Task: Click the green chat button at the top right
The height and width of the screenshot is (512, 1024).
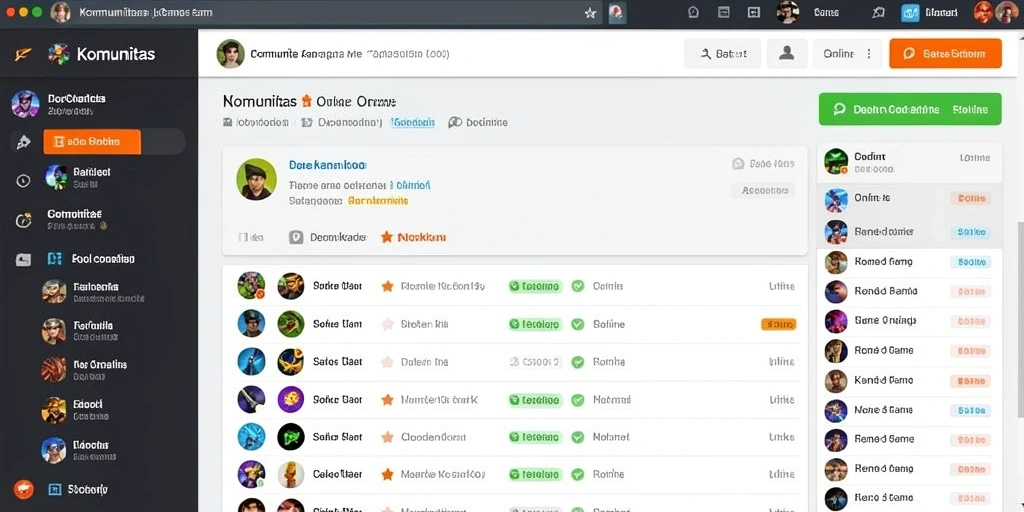Action: tap(910, 109)
